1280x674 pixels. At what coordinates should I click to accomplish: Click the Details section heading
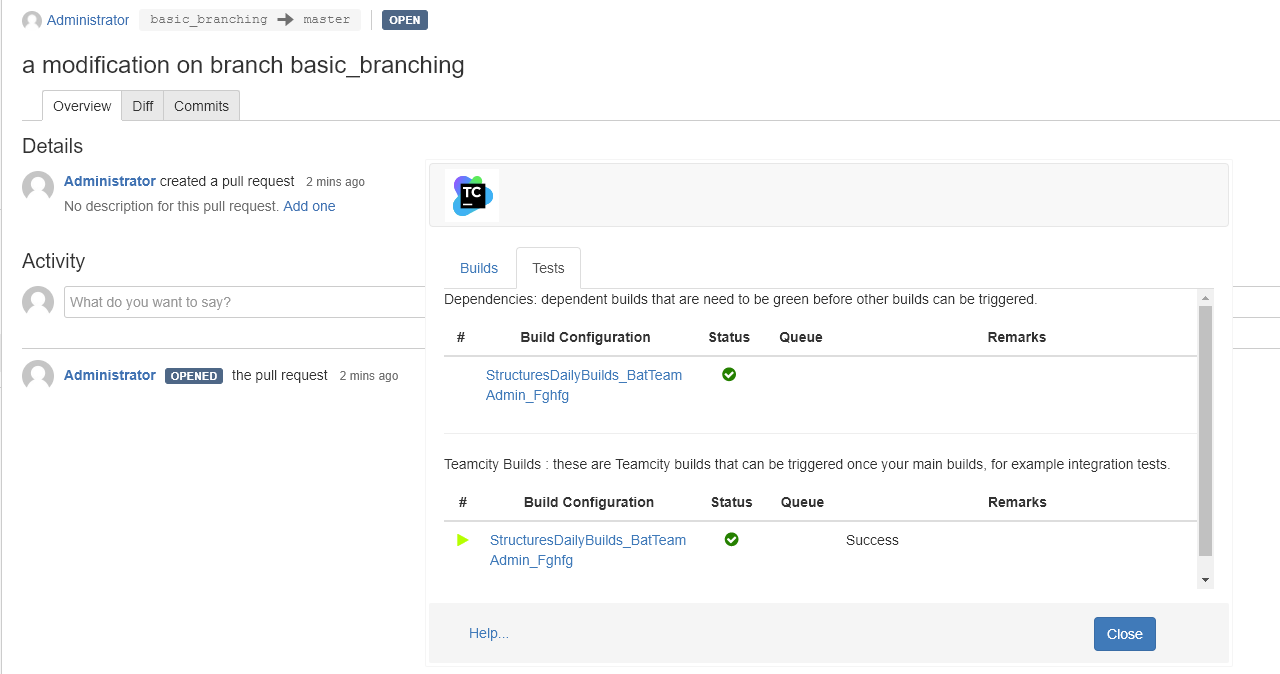pyautogui.click(x=52, y=146)
